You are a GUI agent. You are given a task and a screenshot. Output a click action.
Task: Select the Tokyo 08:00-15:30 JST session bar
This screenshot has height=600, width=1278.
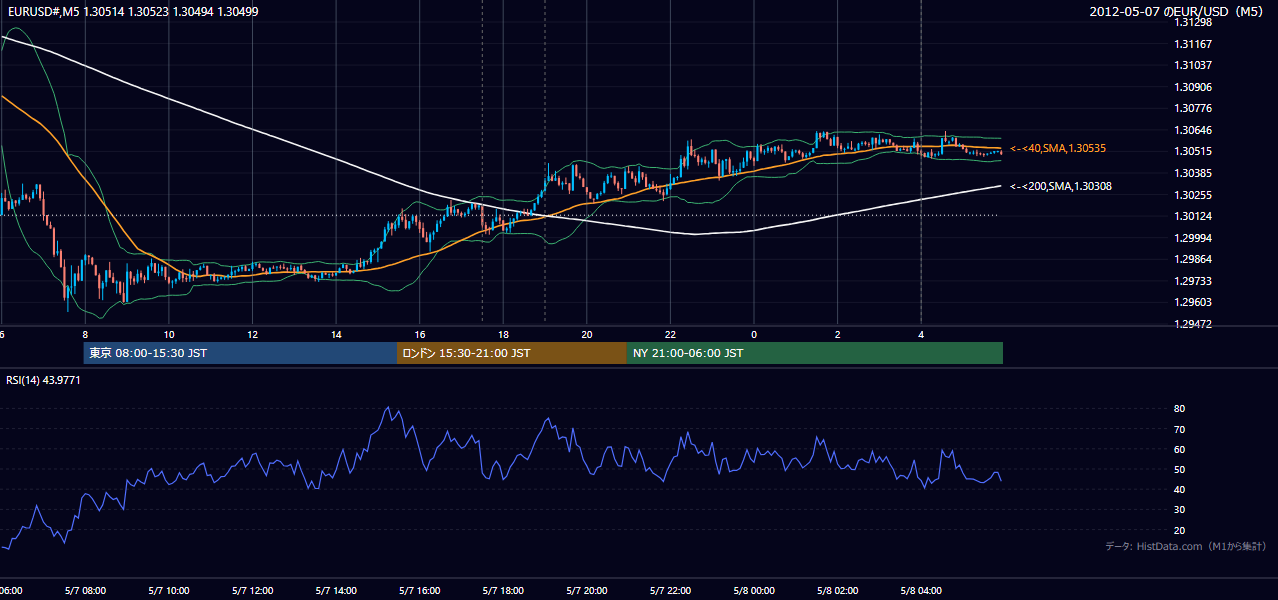click(241, 353)
